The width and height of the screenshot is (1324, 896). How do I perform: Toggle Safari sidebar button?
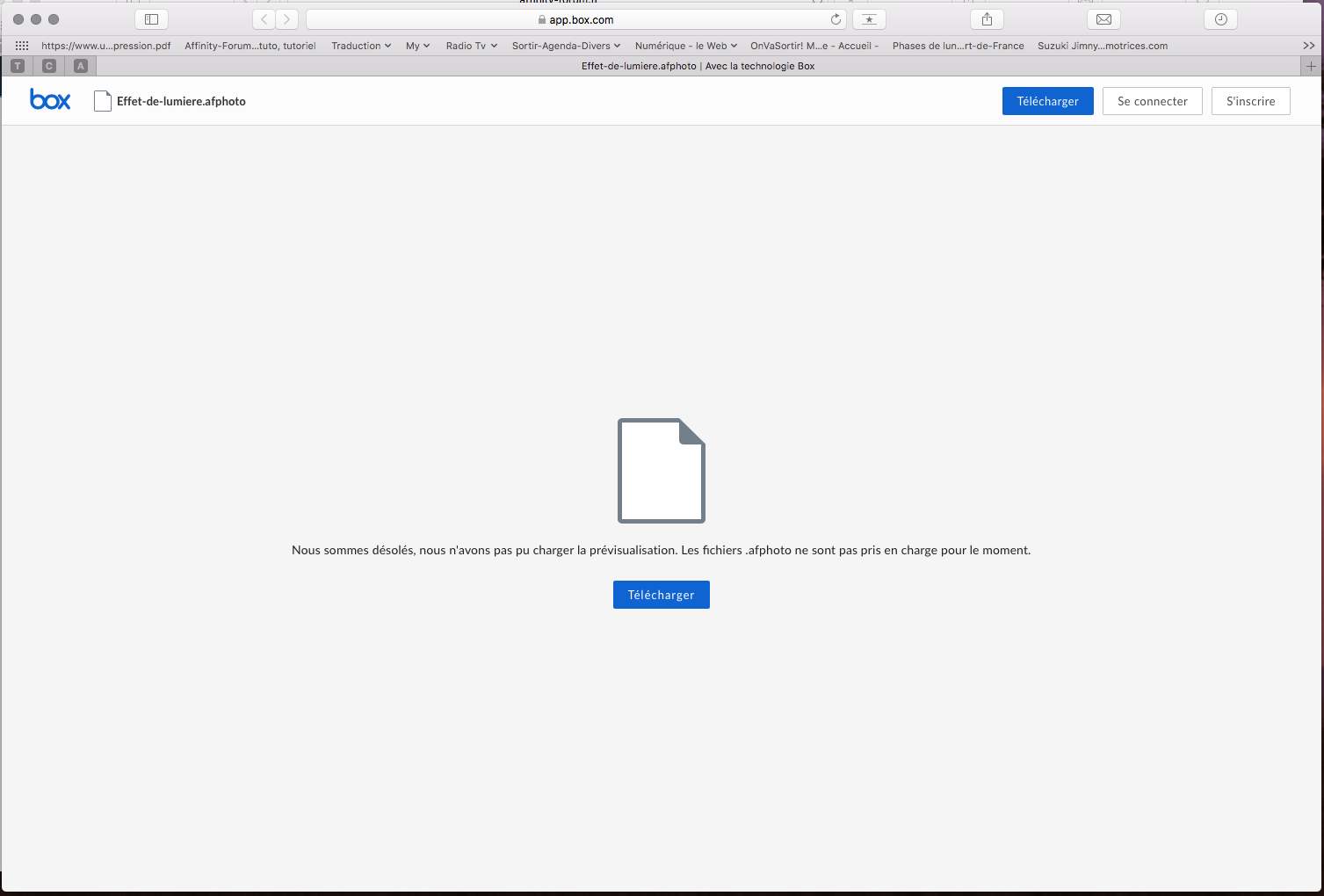[x=151, y=19]
